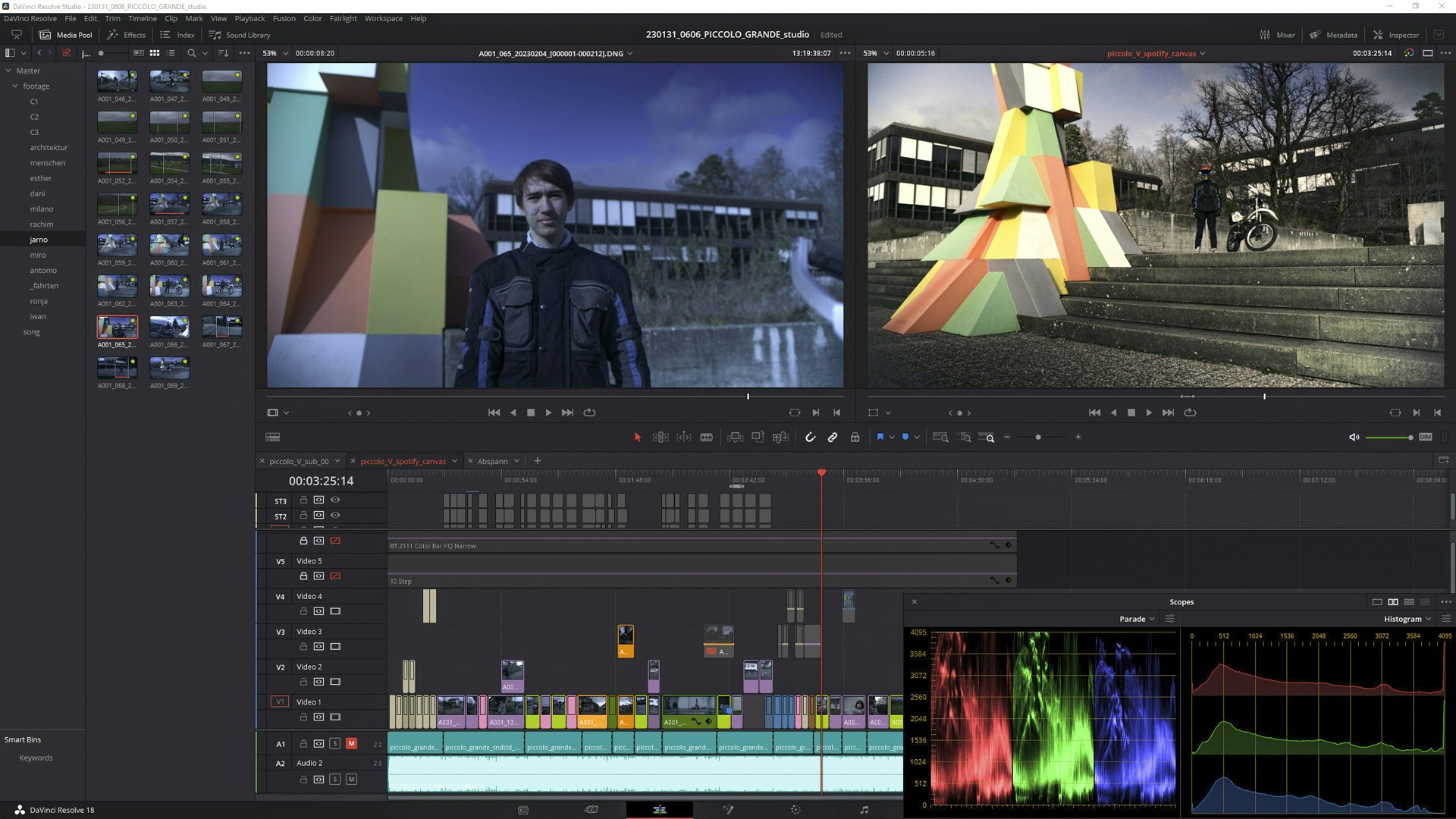Image resolution: width=1456 pixels, height=819 pixels.
Task: Disable the ST3 subtitle track visibility
Action: coord(334,500)
